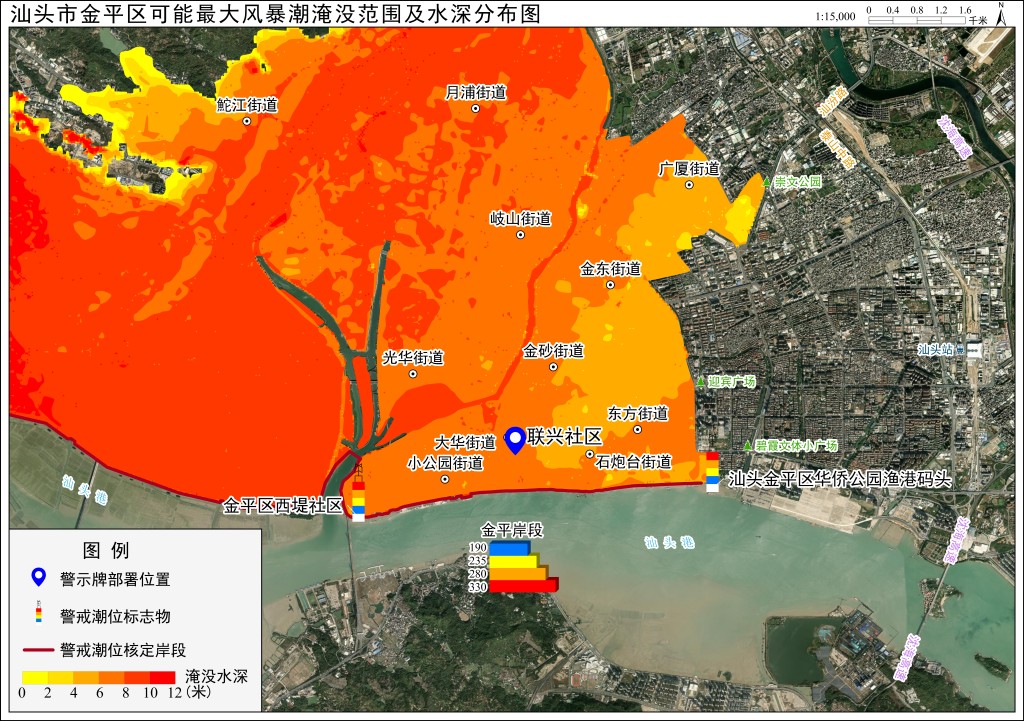Click the 图例 legend heading
The height and width of the screenshot is (721, 1024).
[x=106, y=550]
